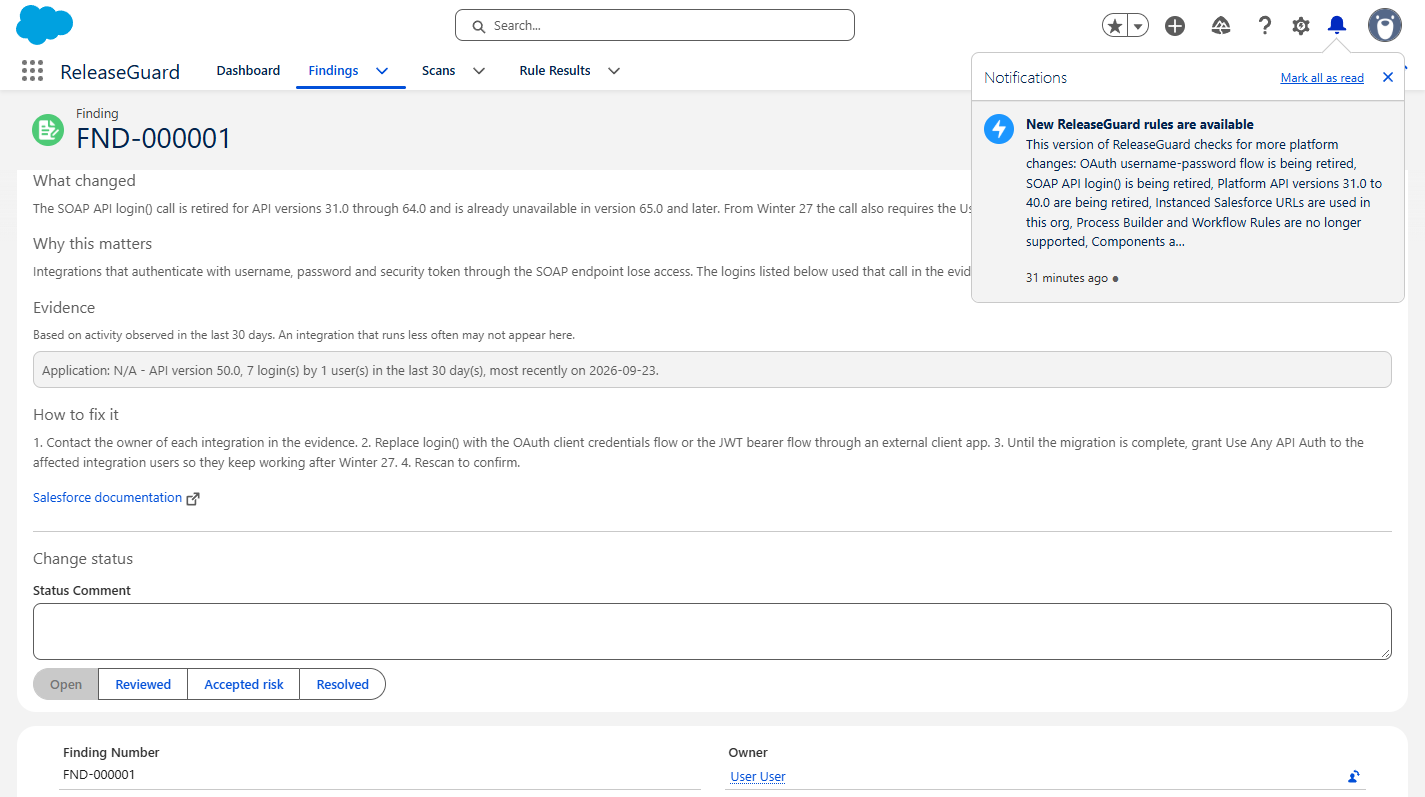Select the Findings tab

333,71
